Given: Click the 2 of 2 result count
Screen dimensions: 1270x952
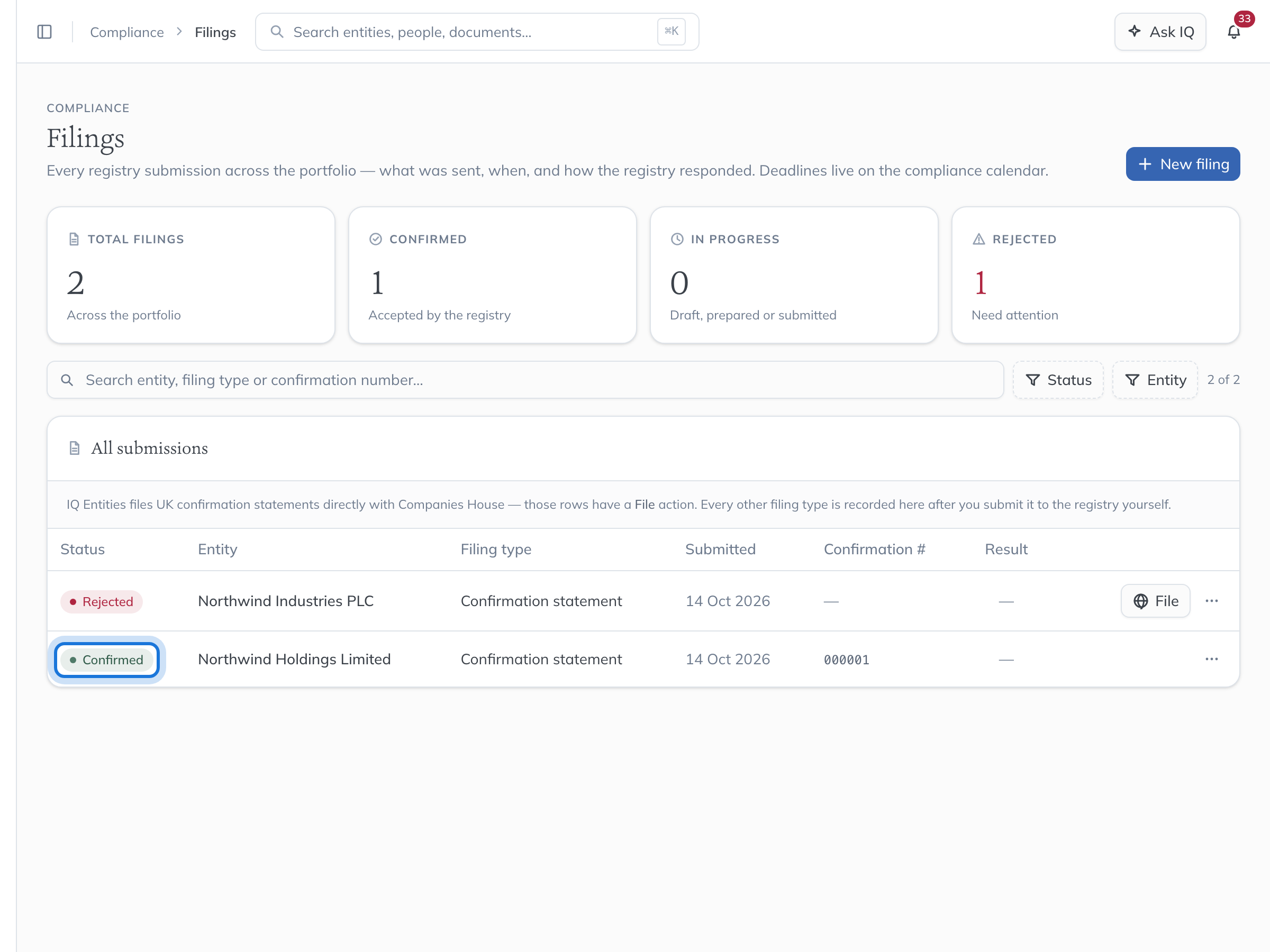Looking at the screenshot, I should coord(1223,379).
